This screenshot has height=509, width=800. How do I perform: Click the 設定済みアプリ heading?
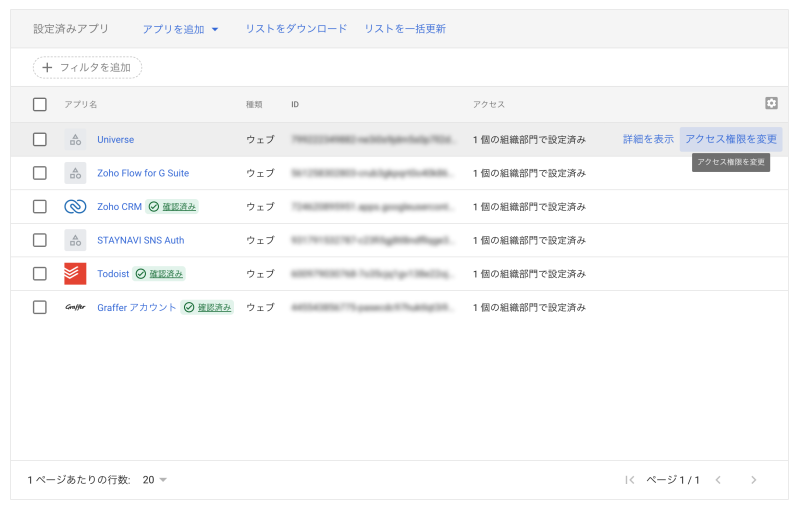click(71, 29)
